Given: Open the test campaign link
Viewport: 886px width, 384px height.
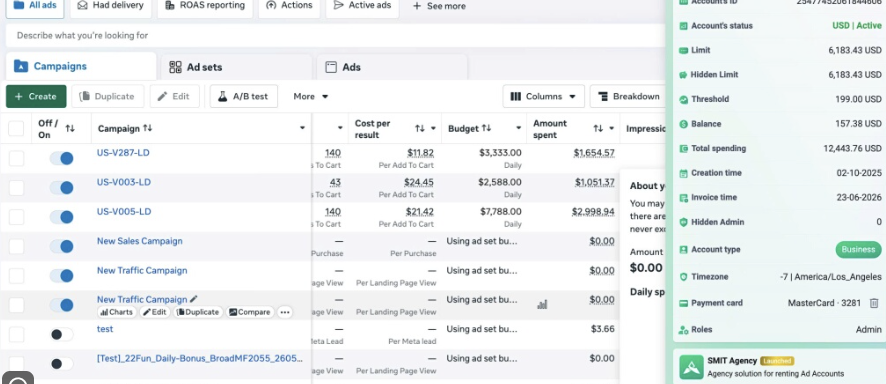Looking at the screenshot, I should pyautogui.click(x=105, y=329).
